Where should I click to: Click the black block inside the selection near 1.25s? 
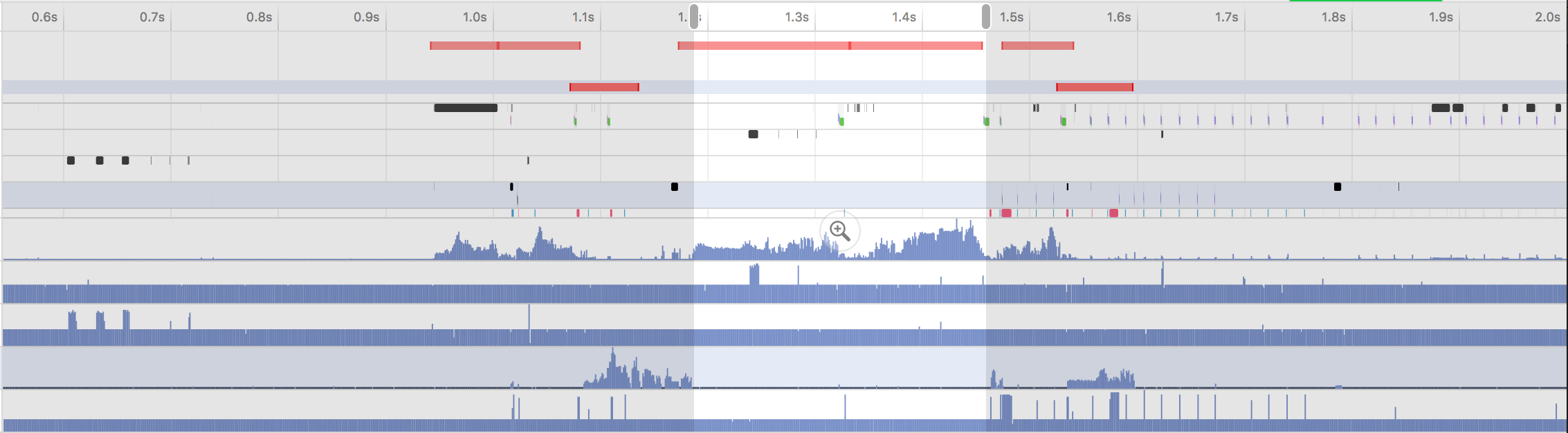pyautogui.click(x=754, y=134)
